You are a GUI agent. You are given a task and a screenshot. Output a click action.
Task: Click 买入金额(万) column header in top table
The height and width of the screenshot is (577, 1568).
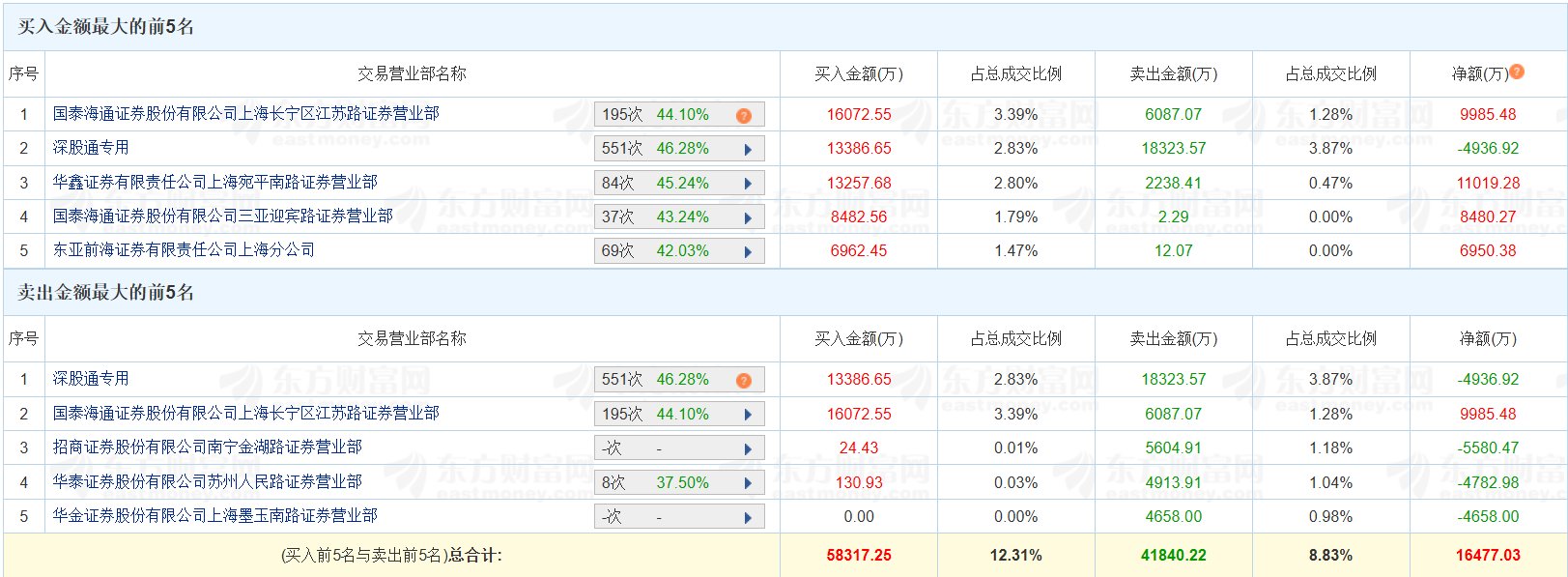click(x=858, y=74)
